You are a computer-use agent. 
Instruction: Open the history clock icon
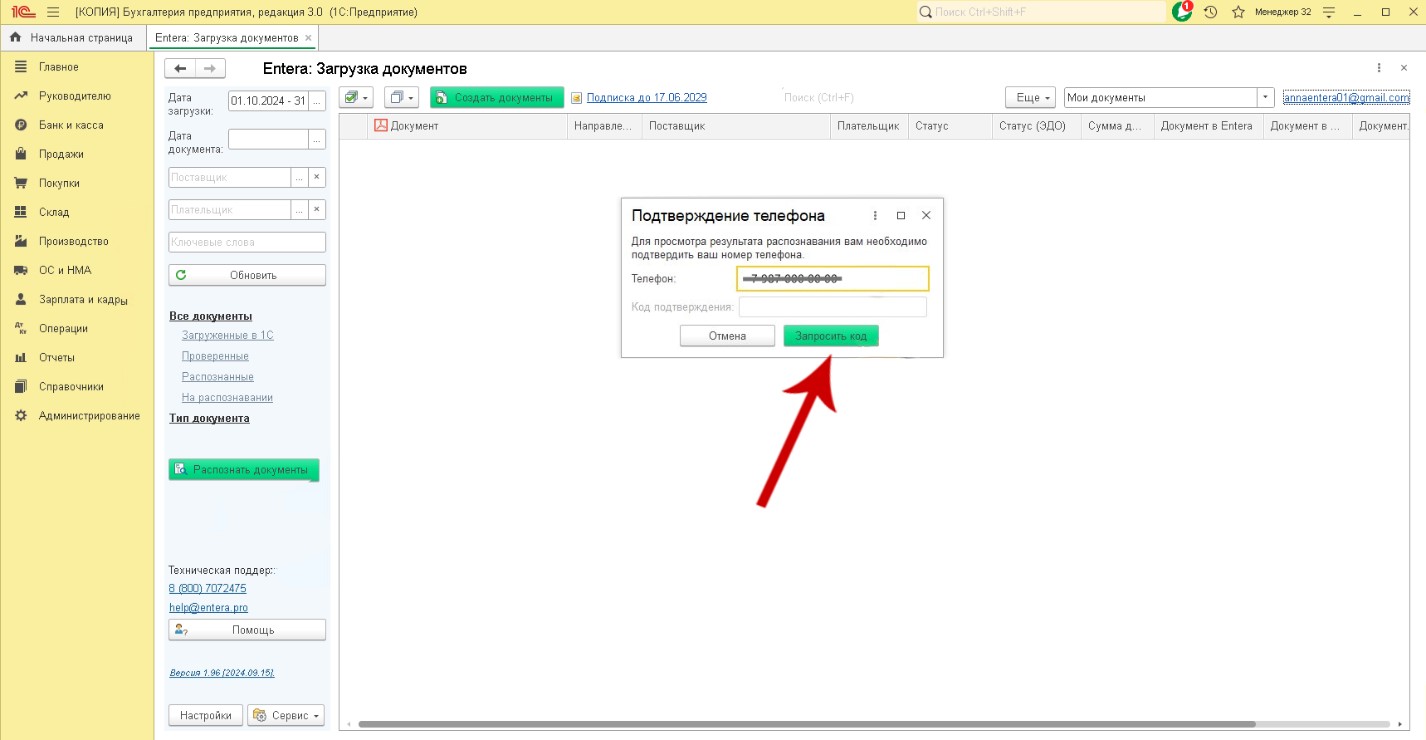point(1210,12)
